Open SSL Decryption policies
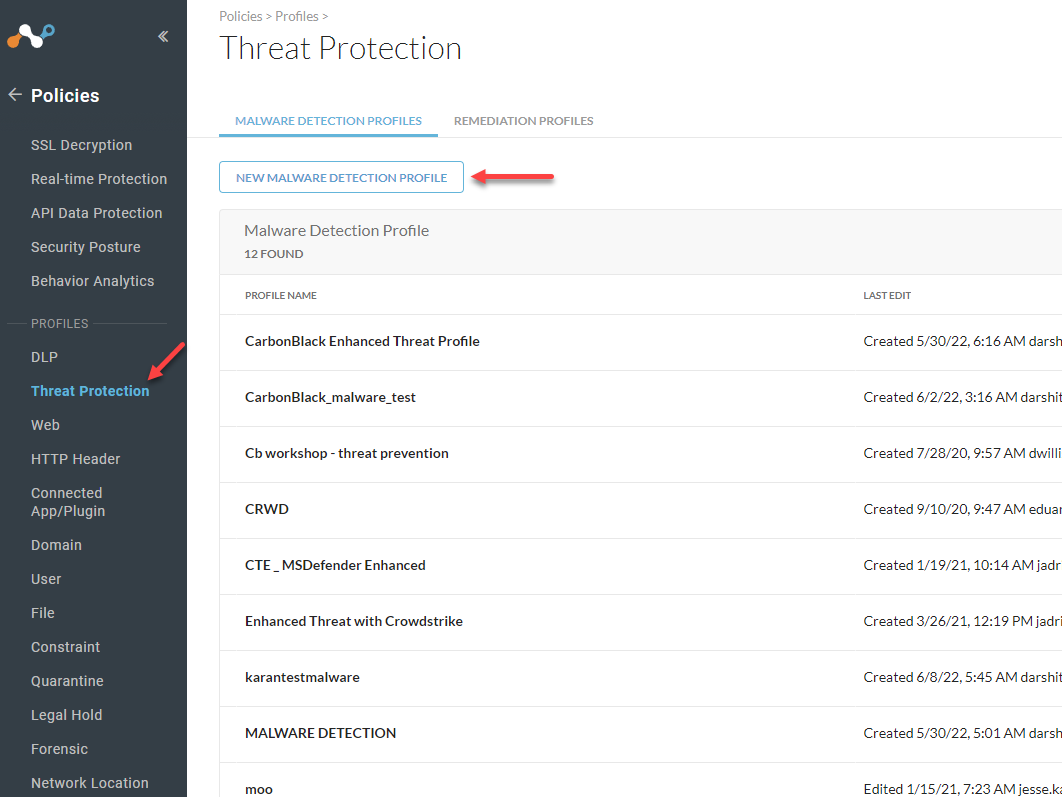Viewport: 1062px width, 797px height. (81, 145)
